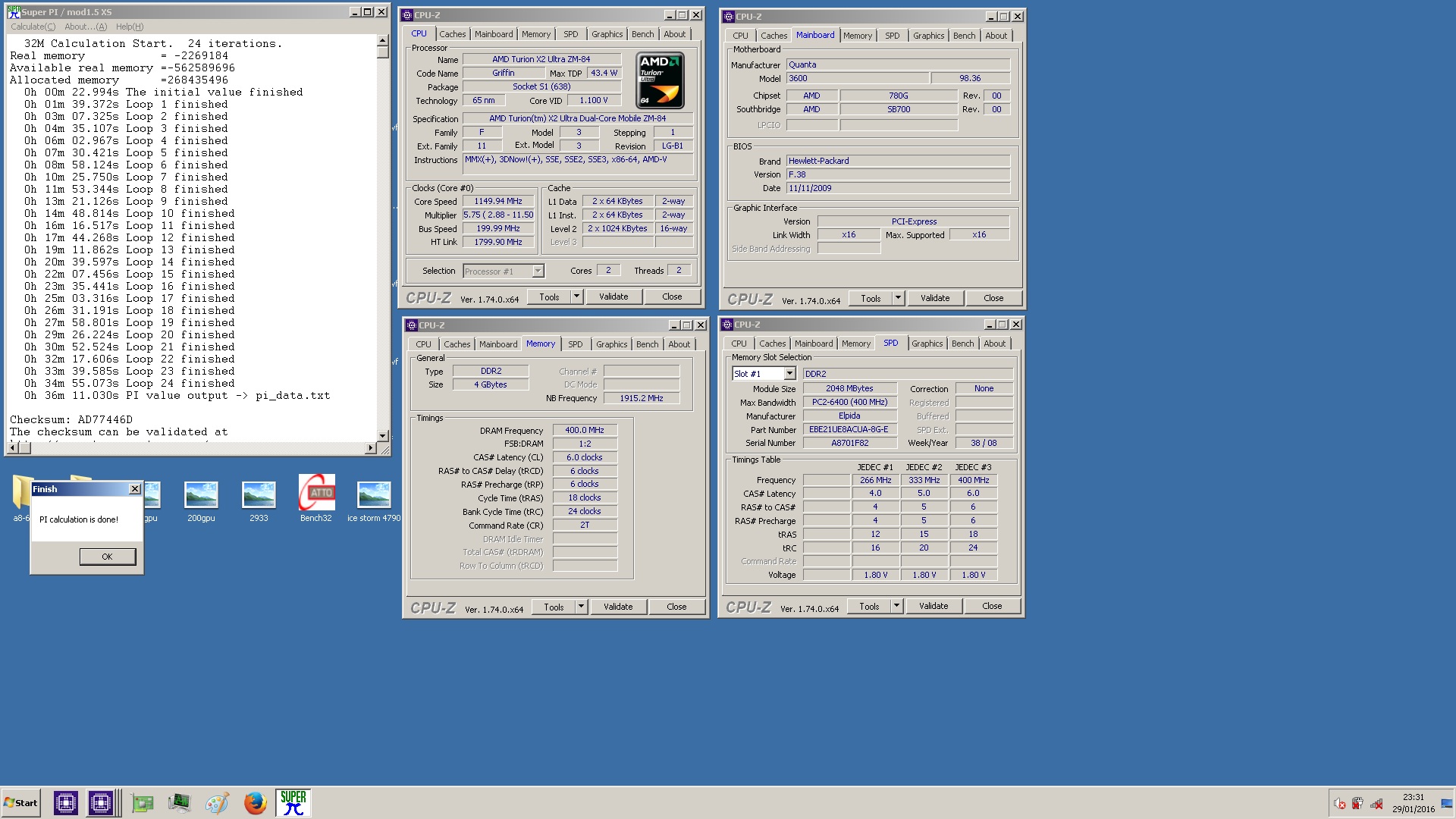Click Super PI horizontal scrollbar right arrow

click(x=371, y=448)
